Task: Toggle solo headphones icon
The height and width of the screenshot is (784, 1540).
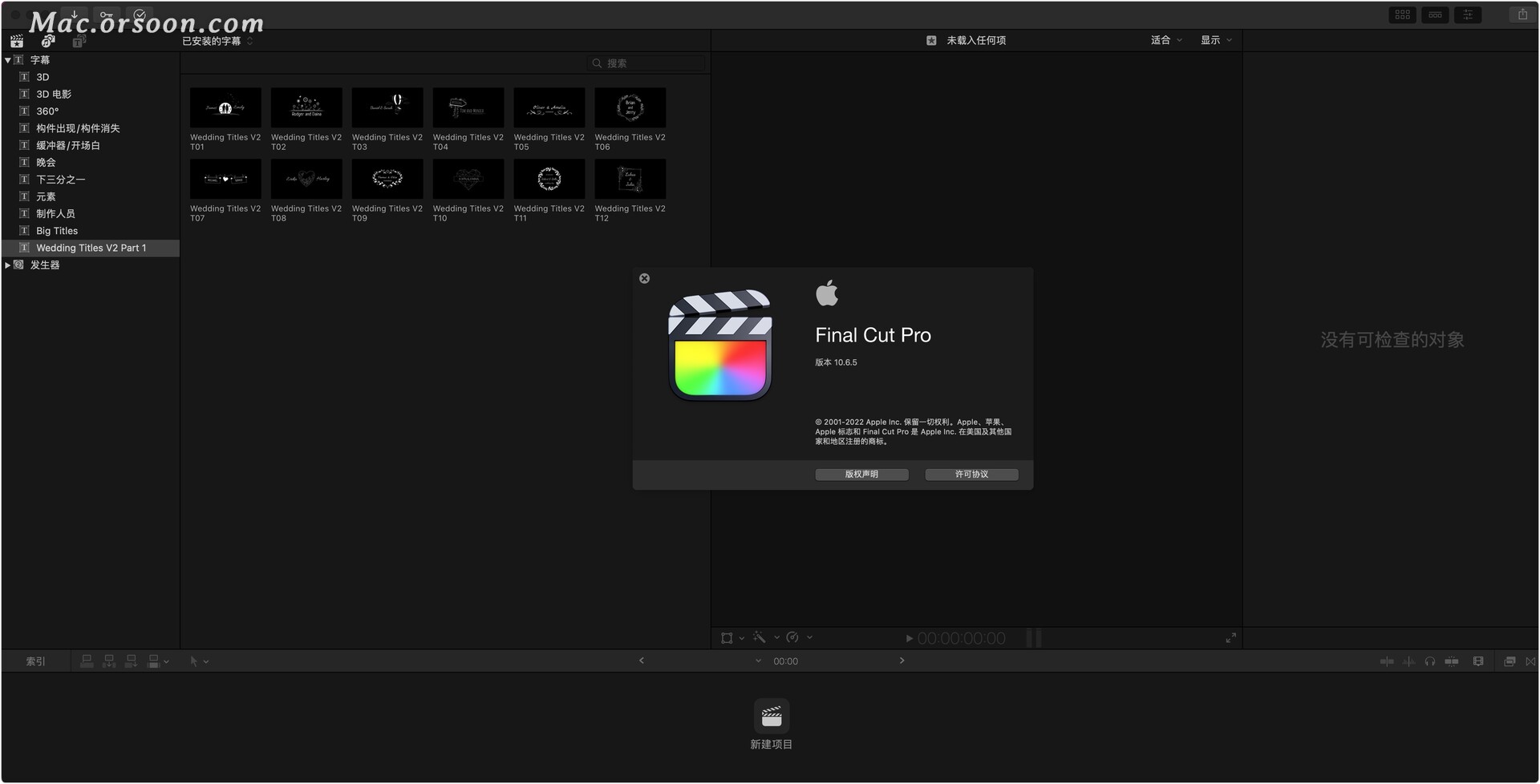Action: pyautogui.click(x=1429, y=661)
